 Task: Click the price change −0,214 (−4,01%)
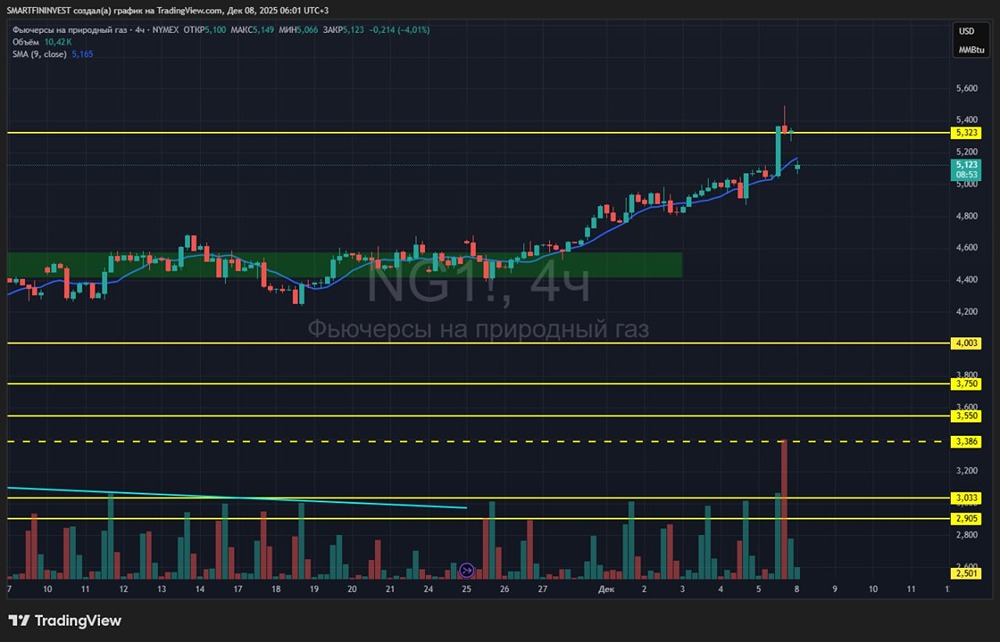pyautogui.click(x=399, y=30)
